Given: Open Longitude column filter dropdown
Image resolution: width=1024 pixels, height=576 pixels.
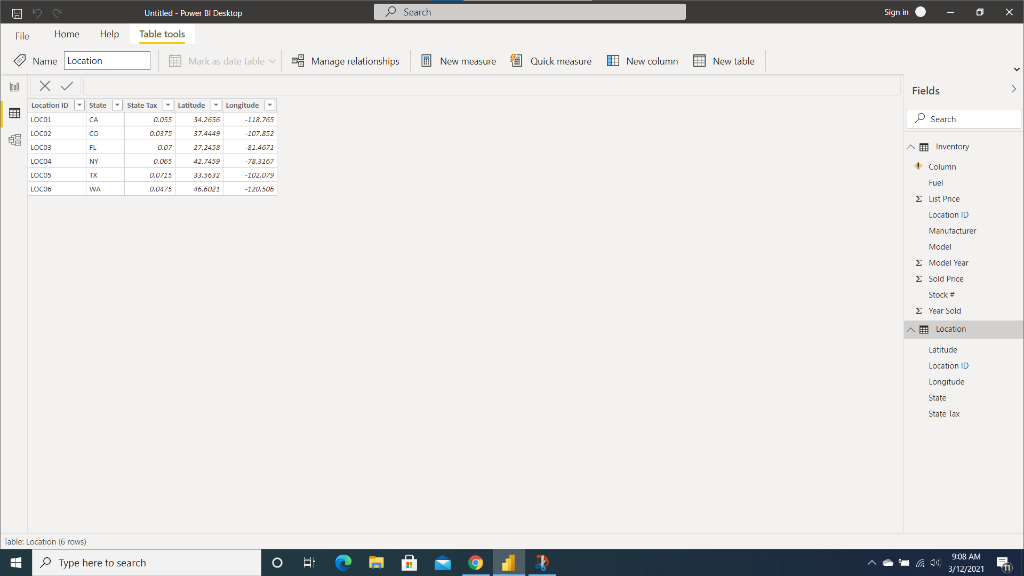Looking at the screenshot, I should click(x=270, y=105).
